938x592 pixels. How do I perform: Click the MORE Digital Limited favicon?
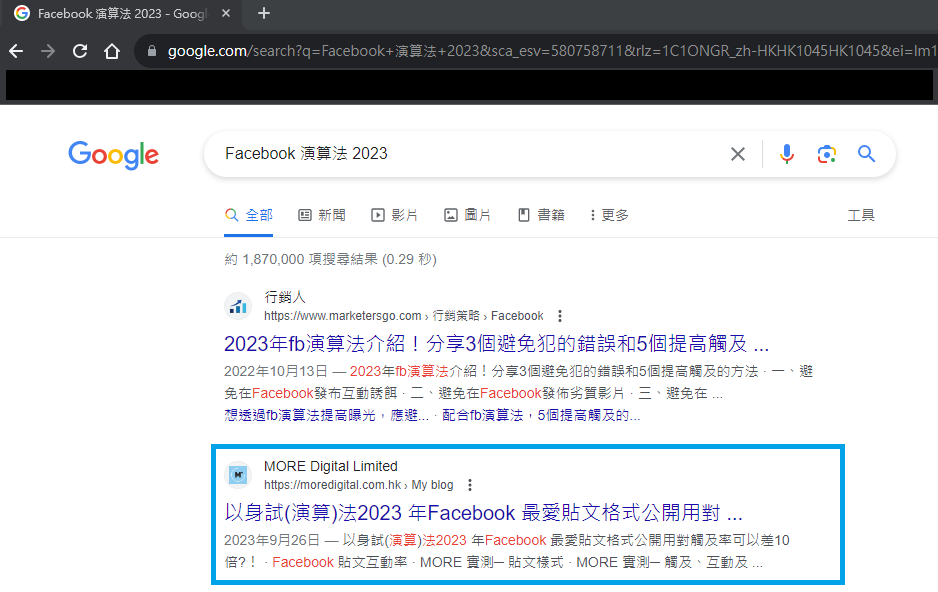[x=238, y=475]
